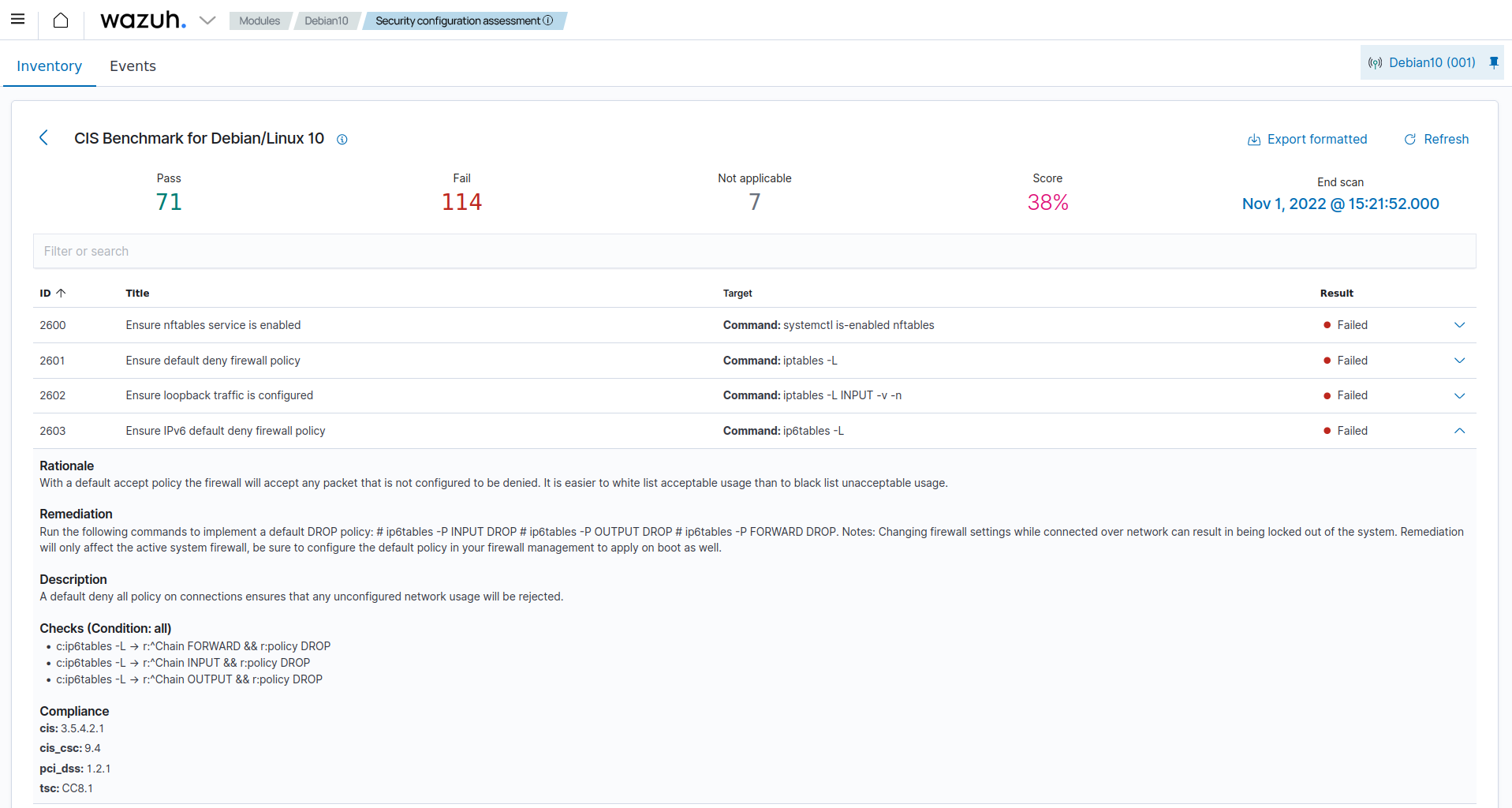Click Failed result for row 2600
Image resolution: width=1512 pixels, height=808 pixels.
[x=1346, y=325]
